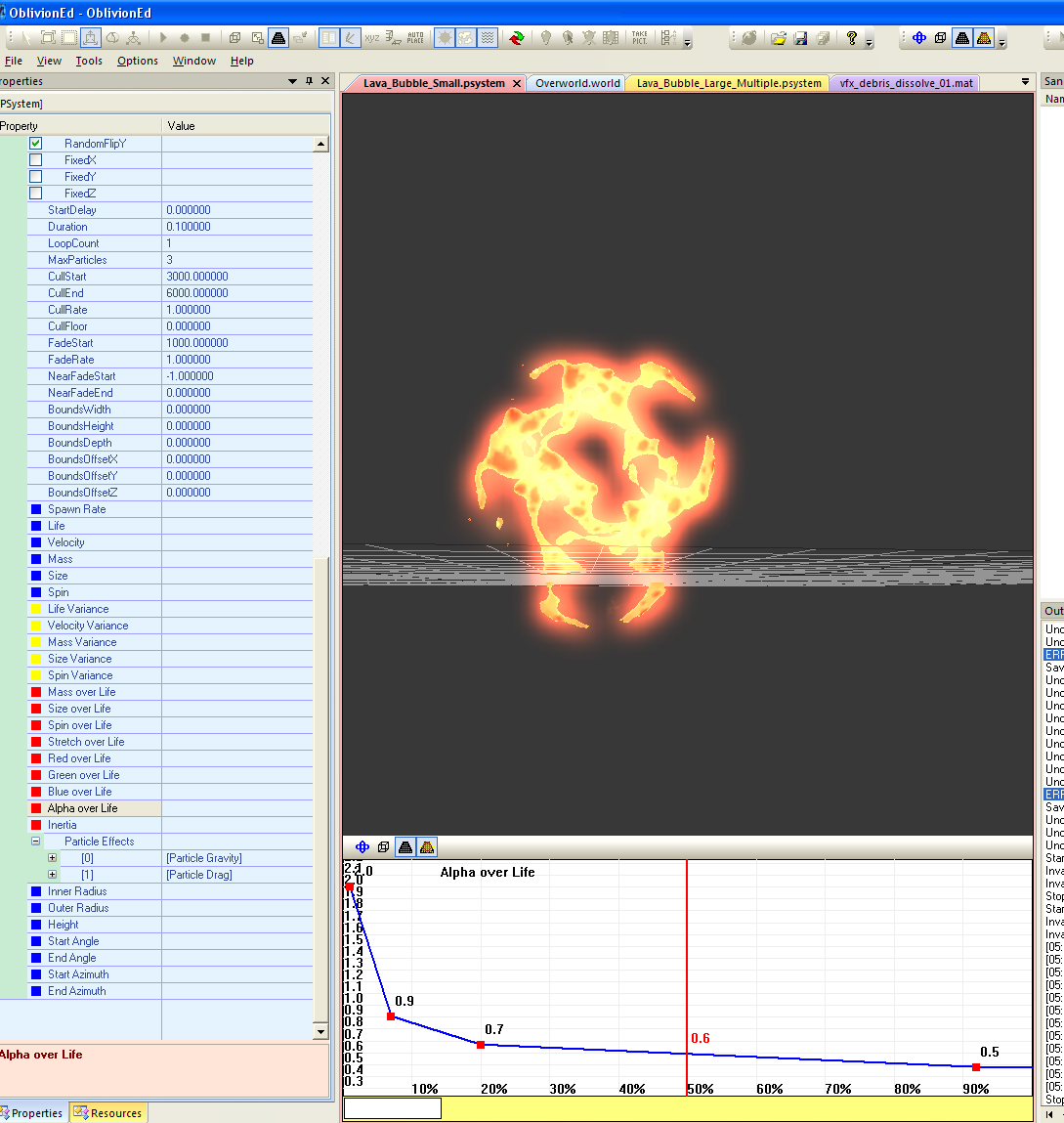Click the play simulation icon in the toolbar

[x=163, y=38]
